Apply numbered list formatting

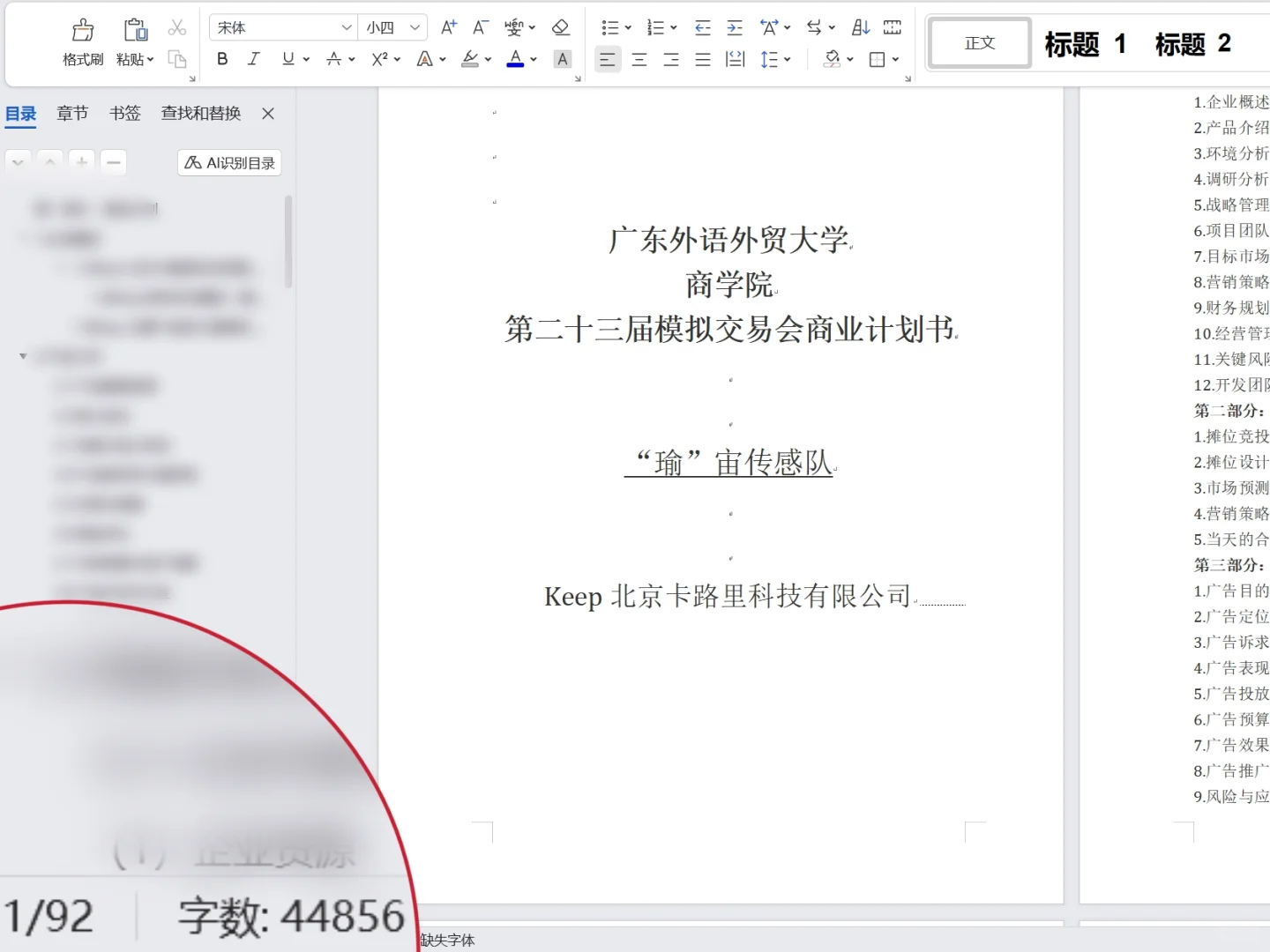(x=655, y=27)
